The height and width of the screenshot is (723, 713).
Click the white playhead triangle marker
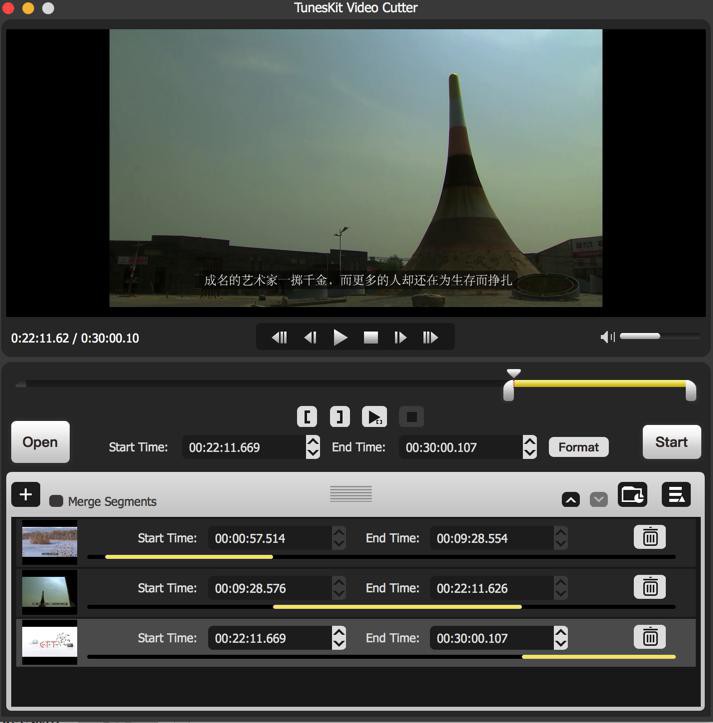pyautogui.click(x=514, y=373)
